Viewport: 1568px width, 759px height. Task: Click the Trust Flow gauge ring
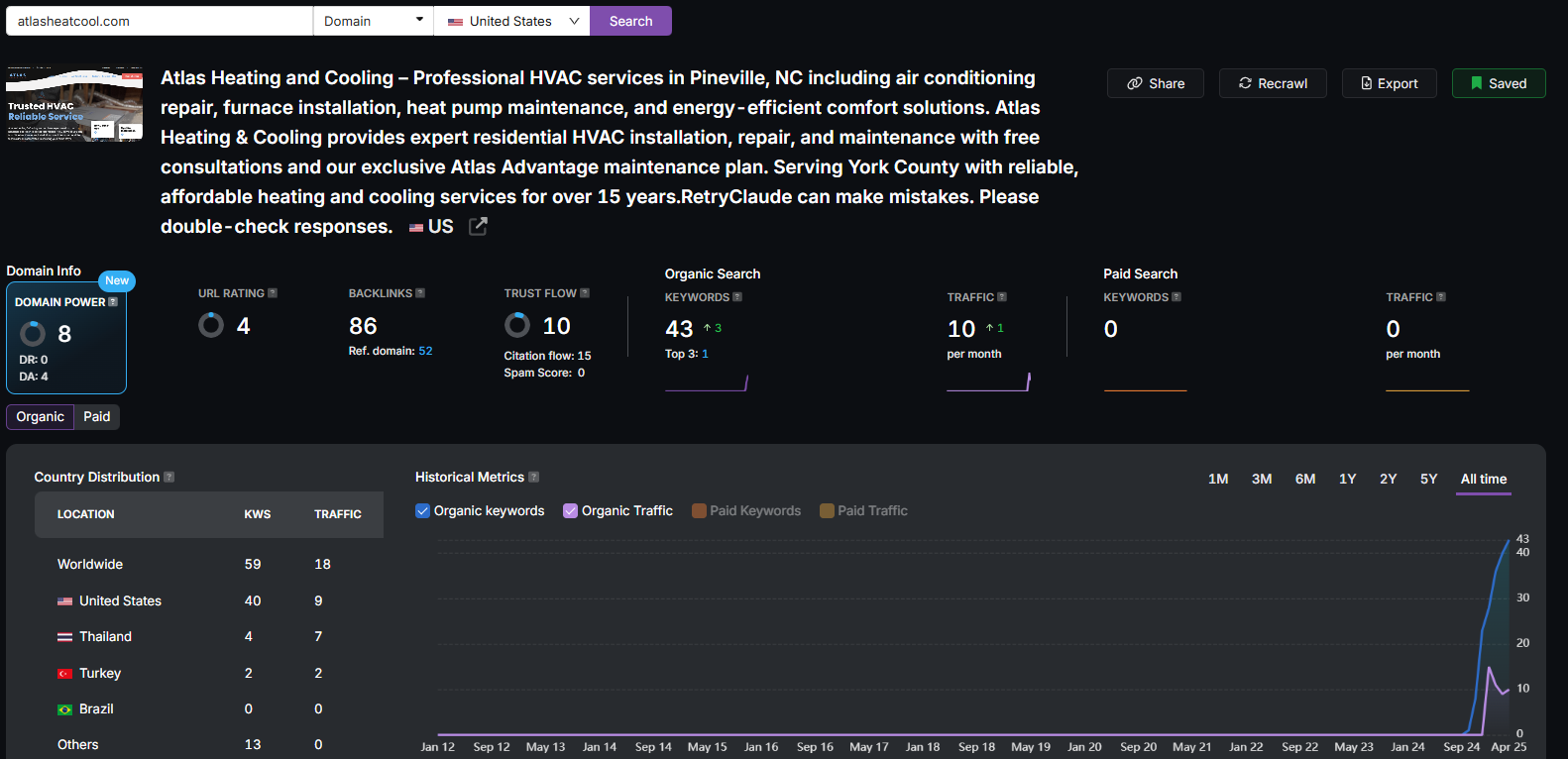(517, 325)
